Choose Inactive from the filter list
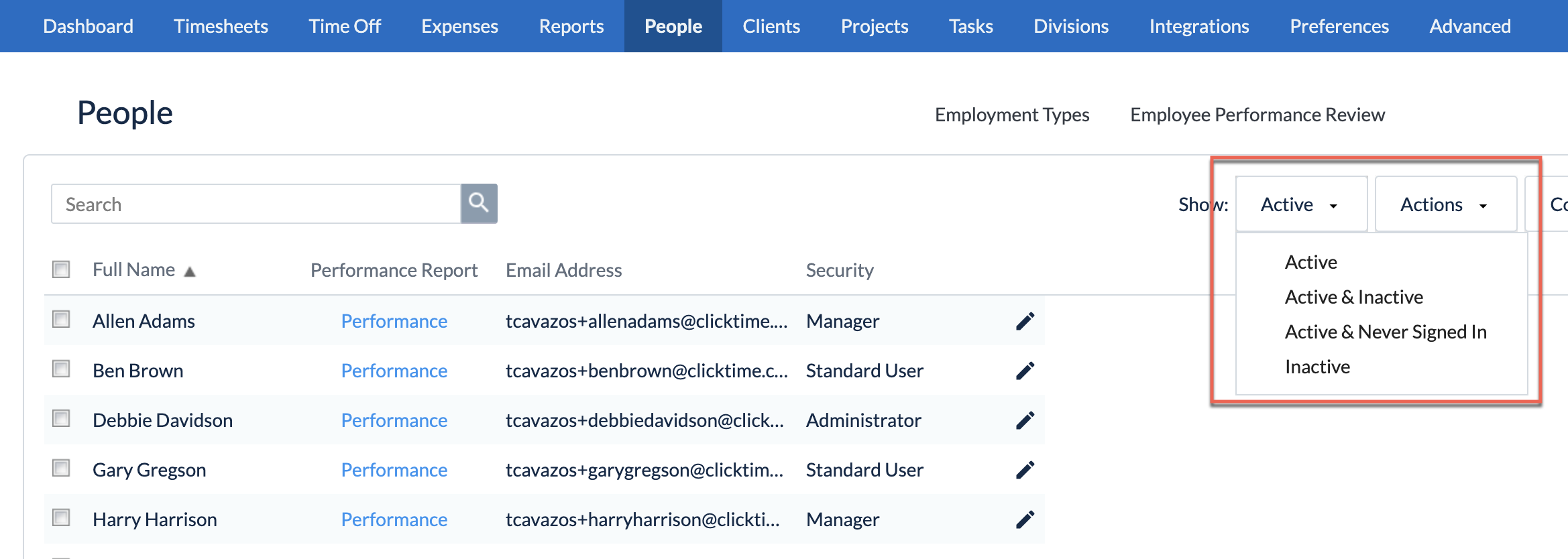This screenshot has width=1568, height=559. [x=1317, y=367]
